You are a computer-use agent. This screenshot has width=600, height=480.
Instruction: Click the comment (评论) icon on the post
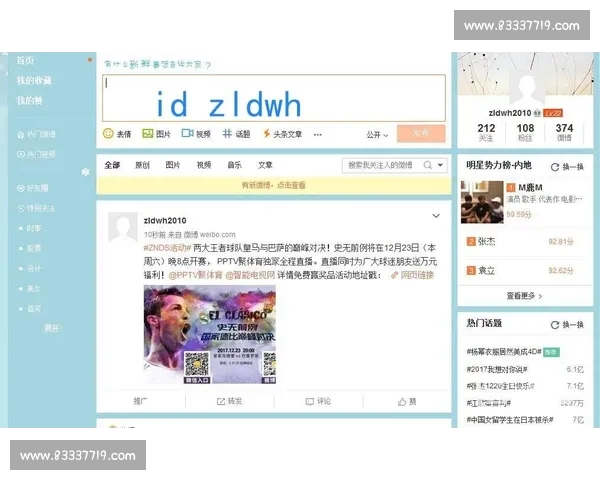click(x=310, y=401)
